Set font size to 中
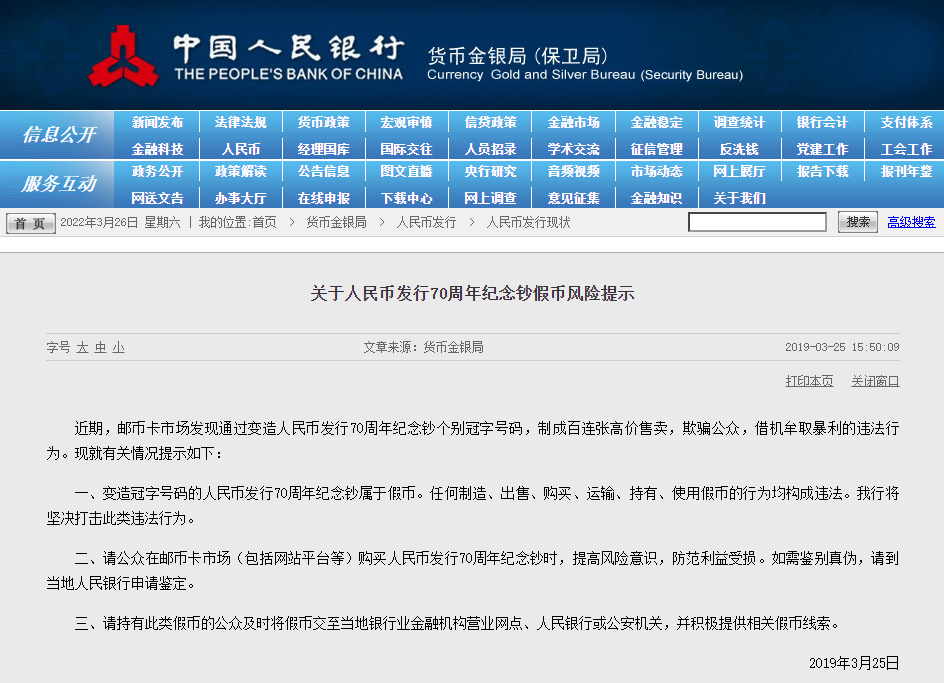Viewport: 944px width, 683px height. coord(101,348)
